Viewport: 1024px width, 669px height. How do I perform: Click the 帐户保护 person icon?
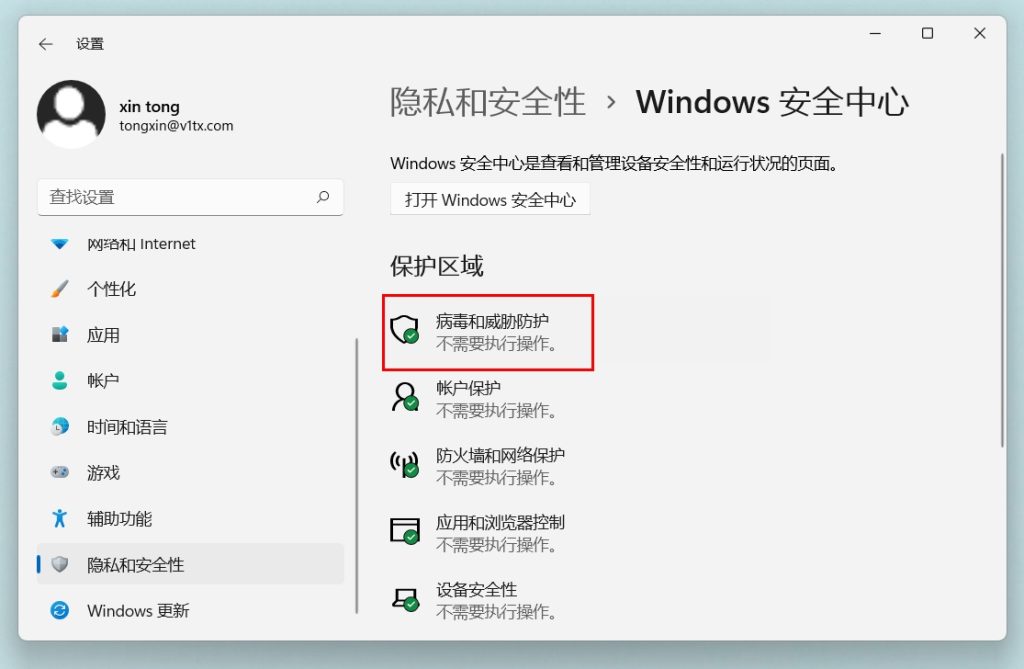coord(404,397)
